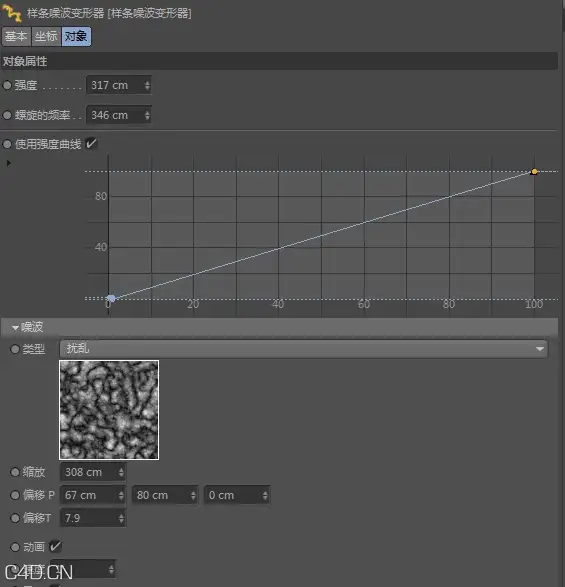Toggle the keyframe dot next to 强度
565x587 pixels.
(x=7, y=85)
